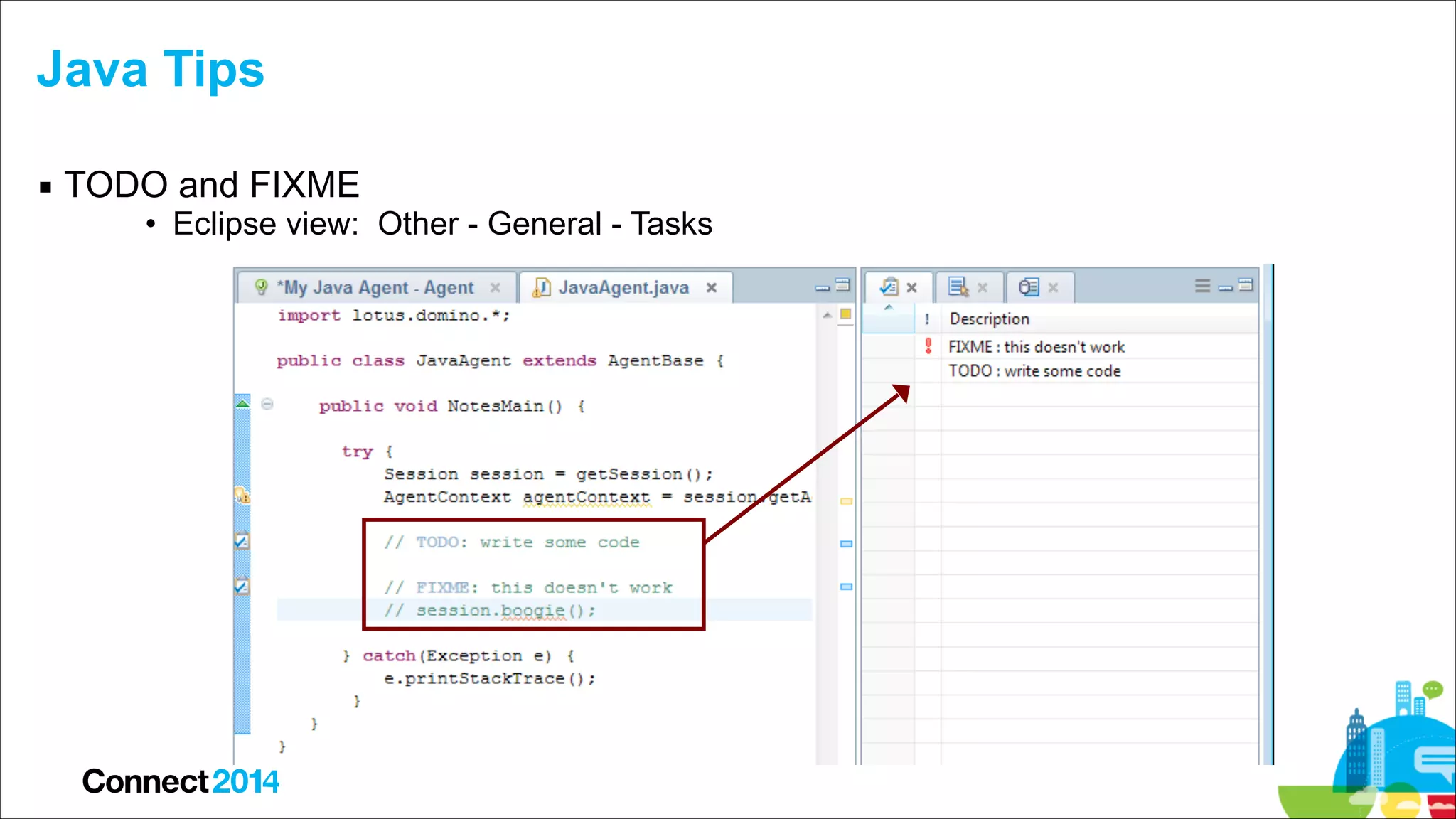Close the third view tab
The image size is (1456, 819).
pos(1053,287)
